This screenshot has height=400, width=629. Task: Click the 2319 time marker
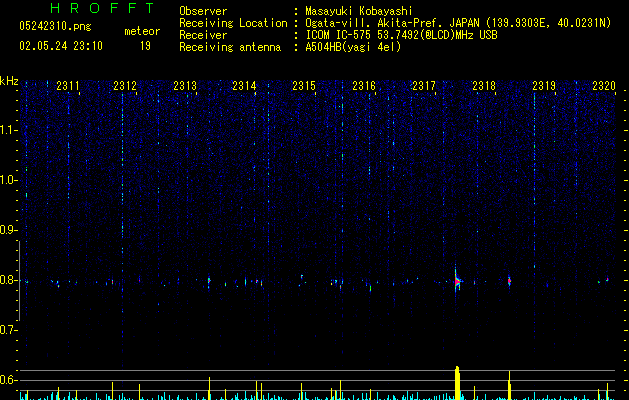coord(544,86)
